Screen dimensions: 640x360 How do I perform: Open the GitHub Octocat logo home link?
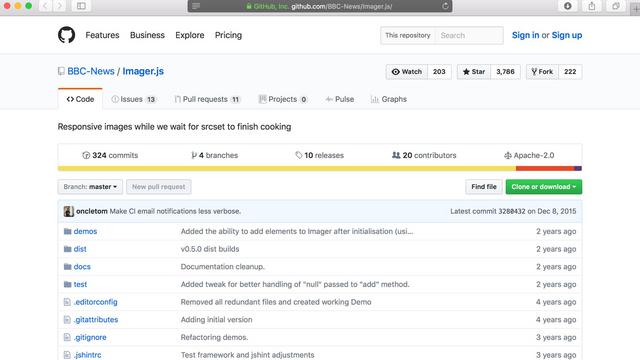pos(67,35)
